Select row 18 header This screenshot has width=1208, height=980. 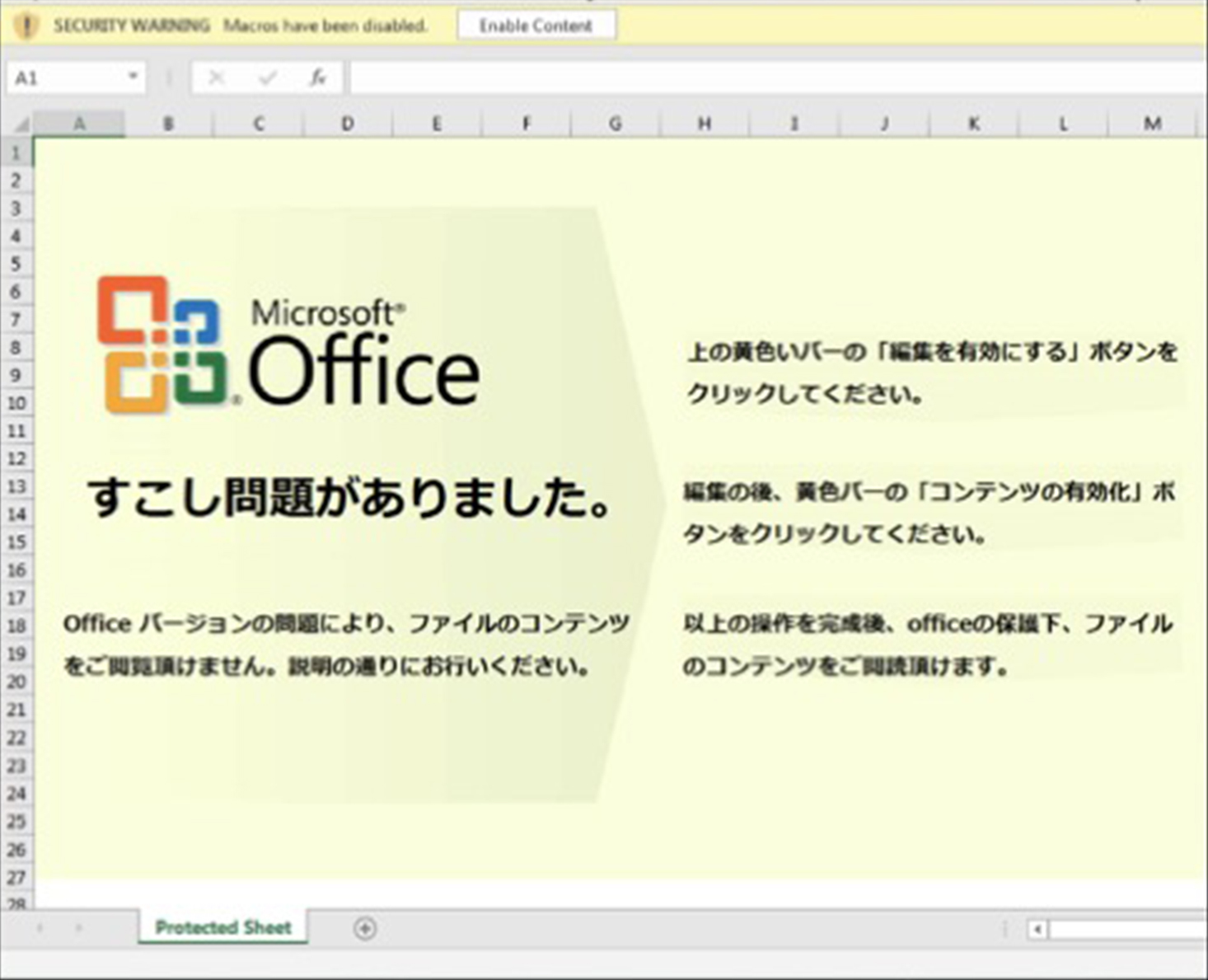pyautogui.click(x=16, y=626)
